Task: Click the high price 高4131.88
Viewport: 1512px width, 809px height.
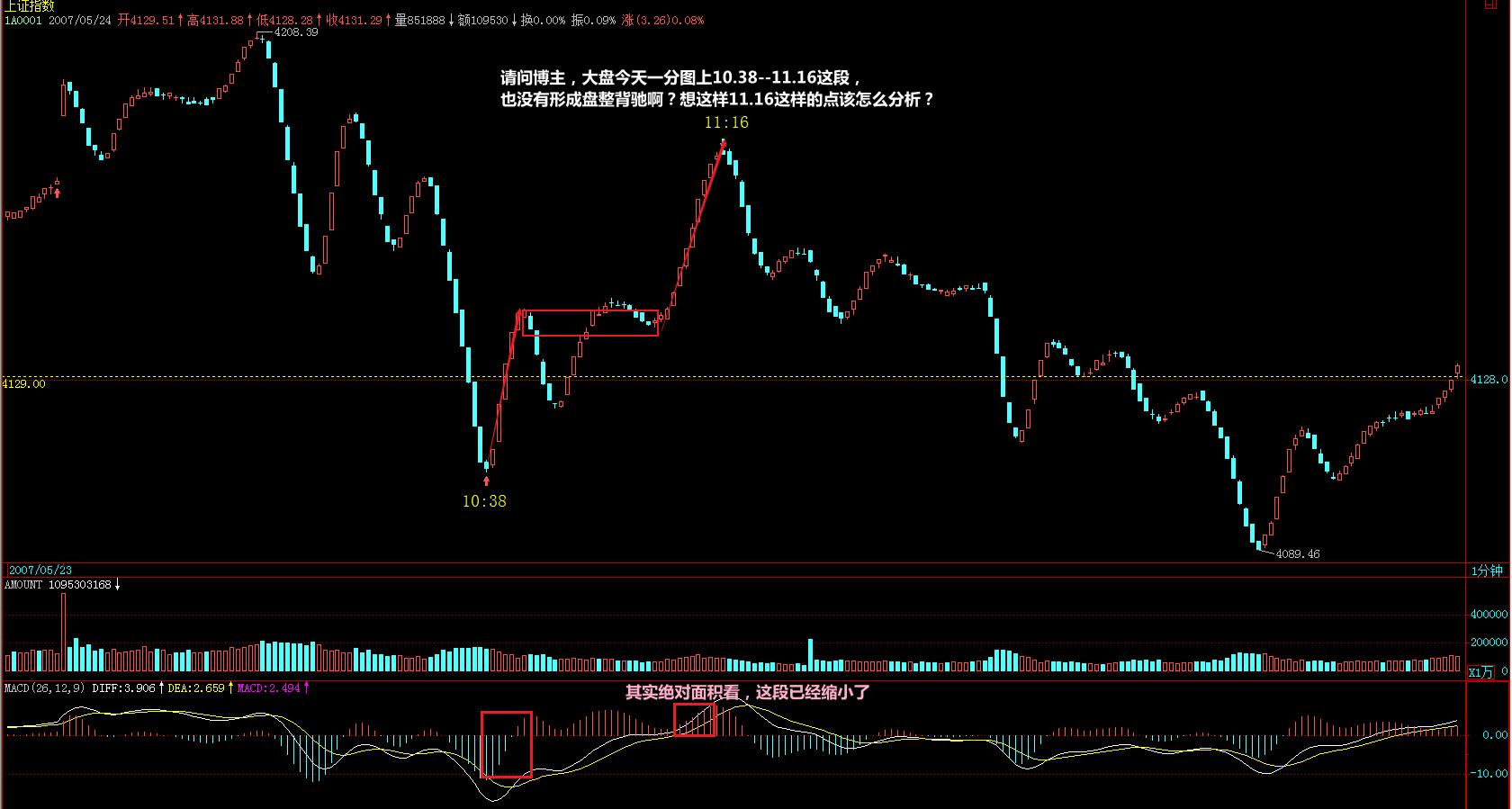Action: pos(215,20)
